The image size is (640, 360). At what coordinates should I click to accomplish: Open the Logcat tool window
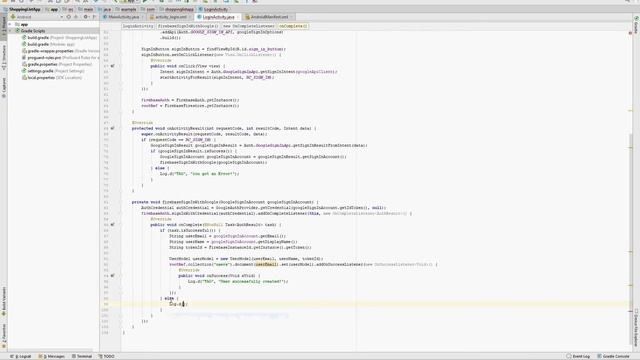pyautogui.click(x=21, y=356)
